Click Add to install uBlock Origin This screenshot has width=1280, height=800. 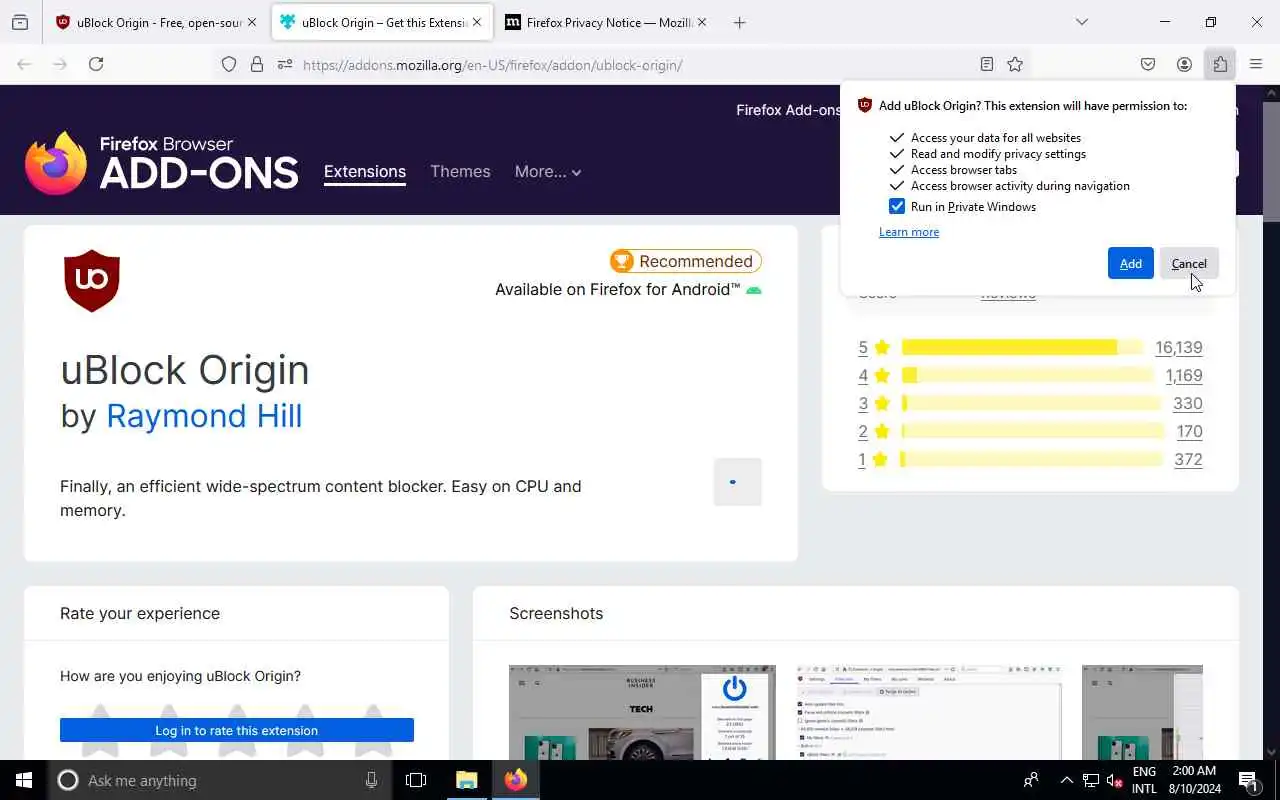pyautogui.click(x=1130, y=263)
